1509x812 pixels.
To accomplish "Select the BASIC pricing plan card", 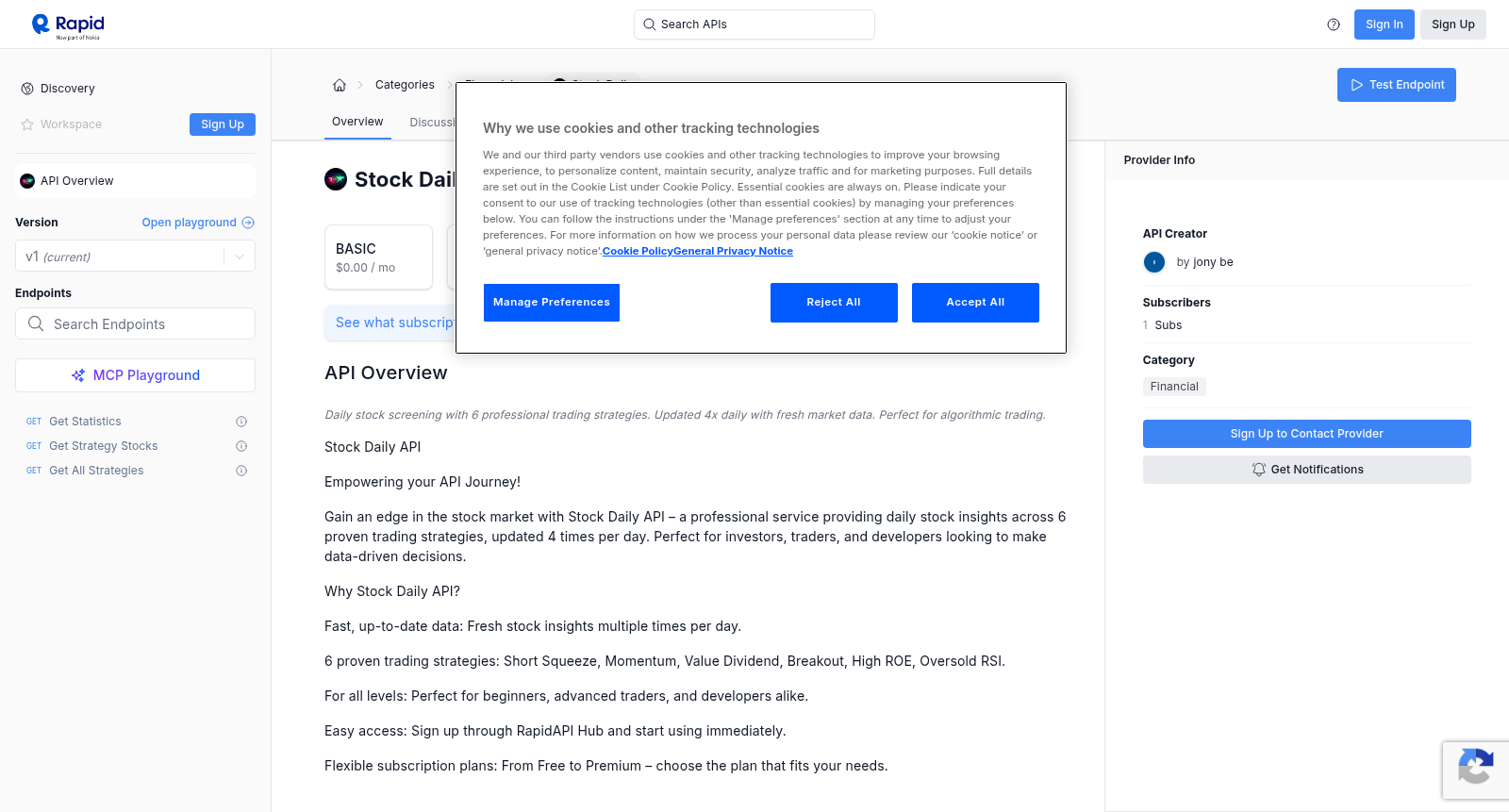I will pyautogui.click(x=379, y=257).
